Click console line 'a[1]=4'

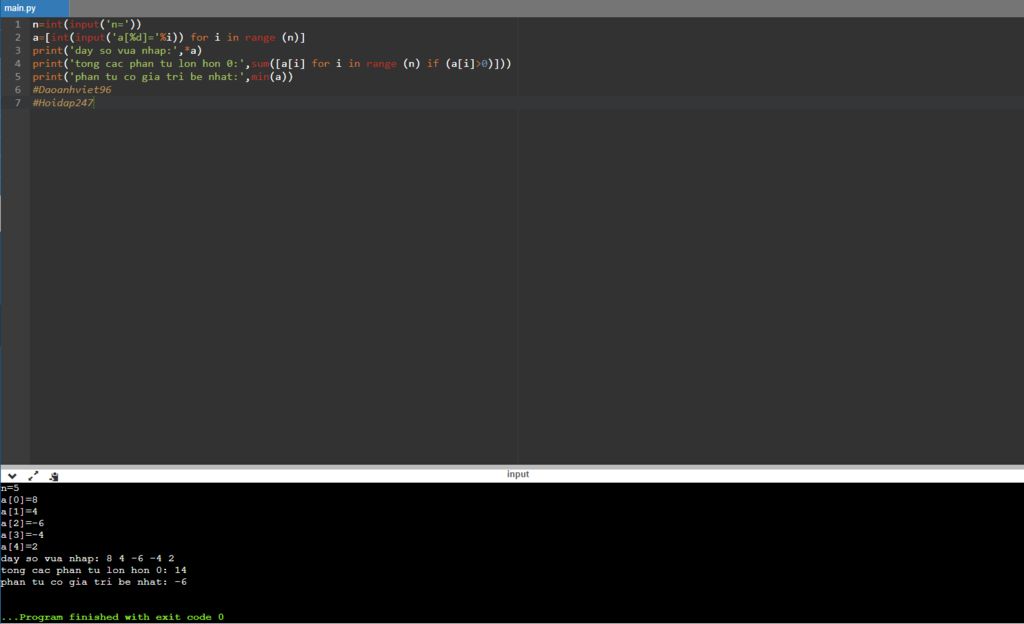pos(19,511)
